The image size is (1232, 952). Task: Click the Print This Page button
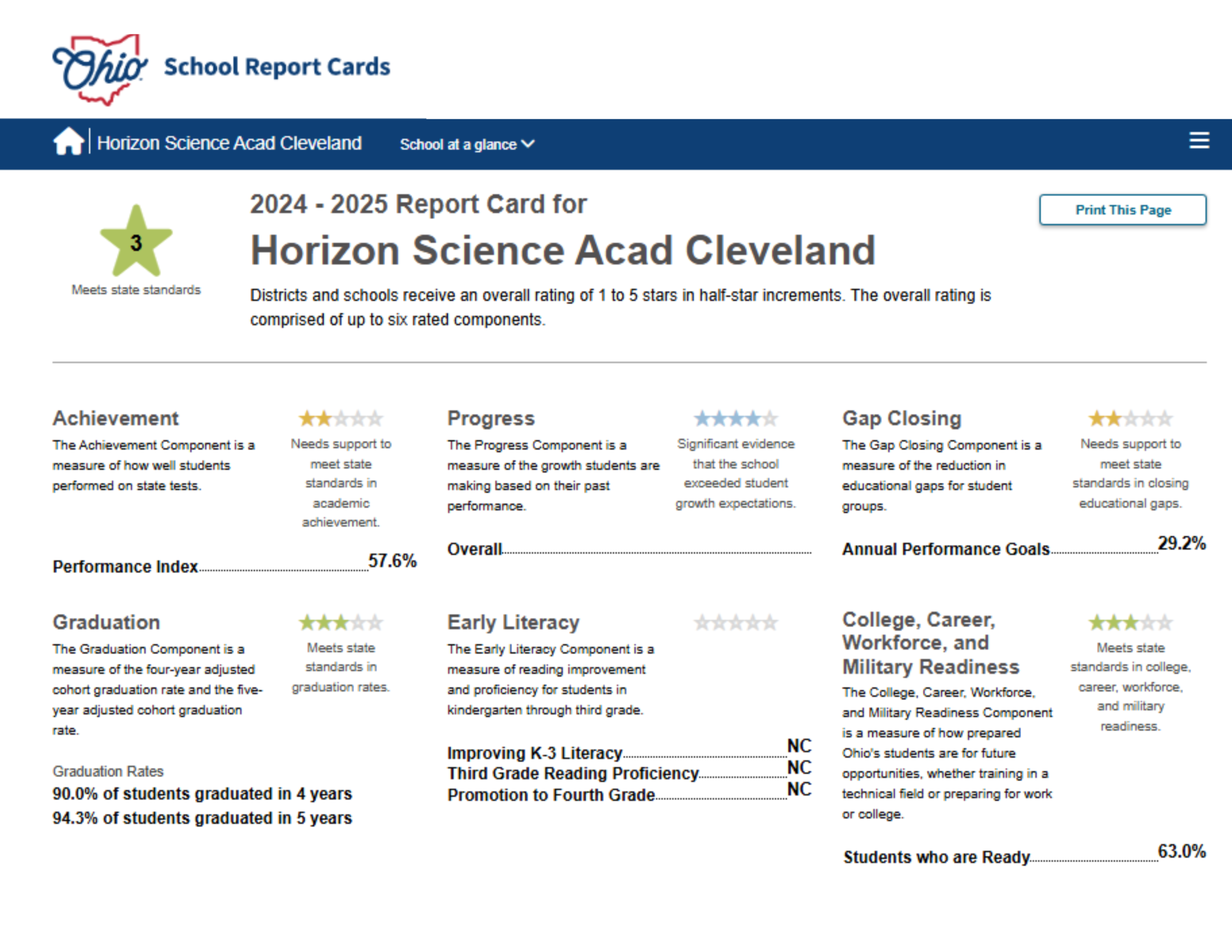coord(1123,210)
